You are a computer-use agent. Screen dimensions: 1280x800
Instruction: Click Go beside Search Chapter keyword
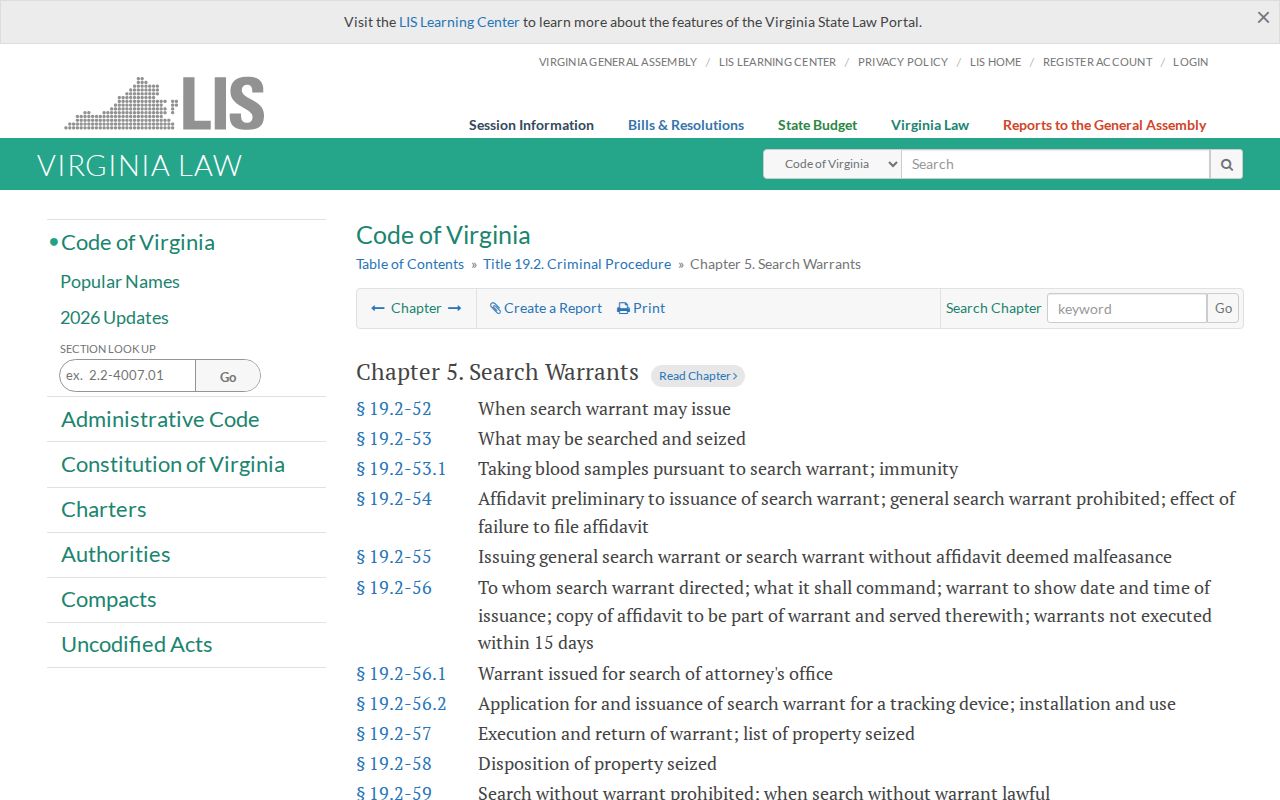(x=1223, y=308)
